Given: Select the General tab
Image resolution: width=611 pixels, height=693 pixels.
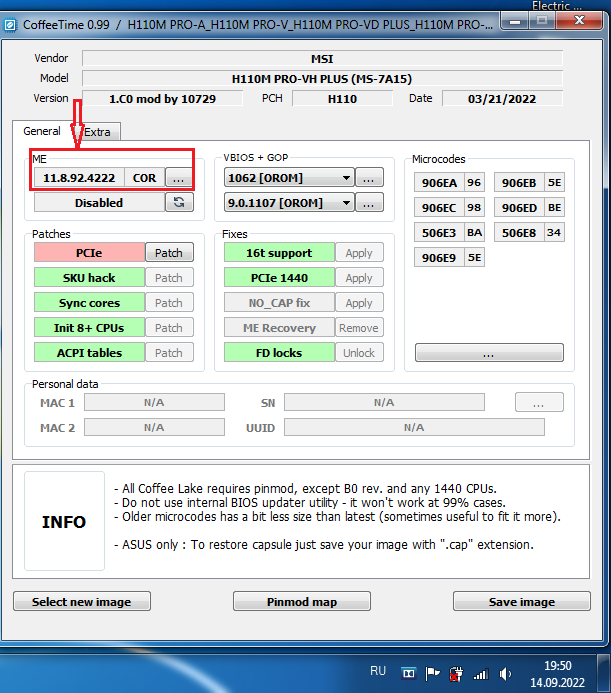Looking at the screenshot, I should 42,131.
